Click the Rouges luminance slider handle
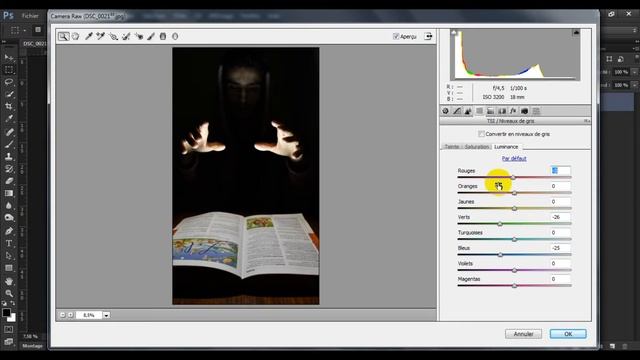The image size is (640, 360). point(513,178)
